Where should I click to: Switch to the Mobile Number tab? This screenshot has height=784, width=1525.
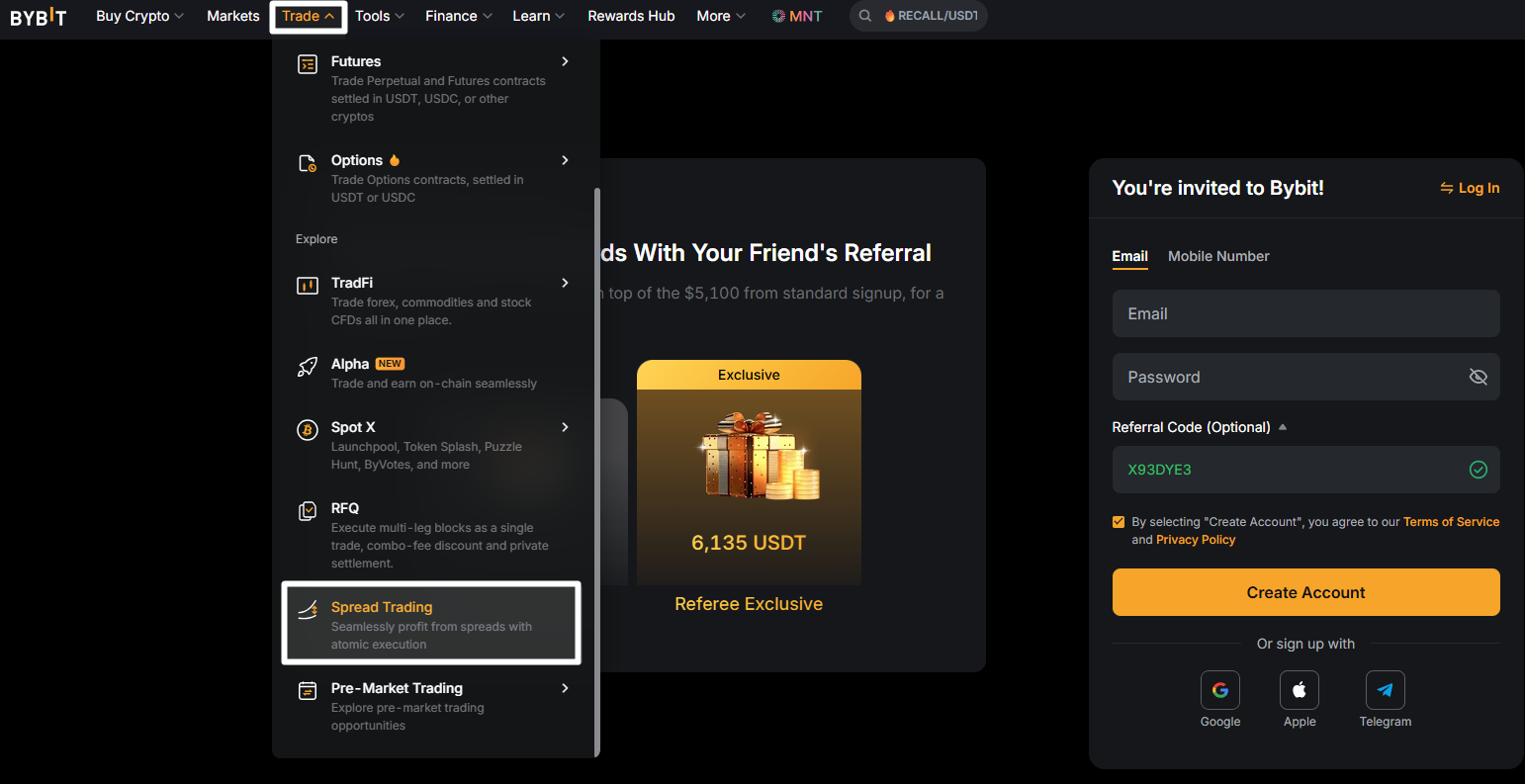(1218, 256)
